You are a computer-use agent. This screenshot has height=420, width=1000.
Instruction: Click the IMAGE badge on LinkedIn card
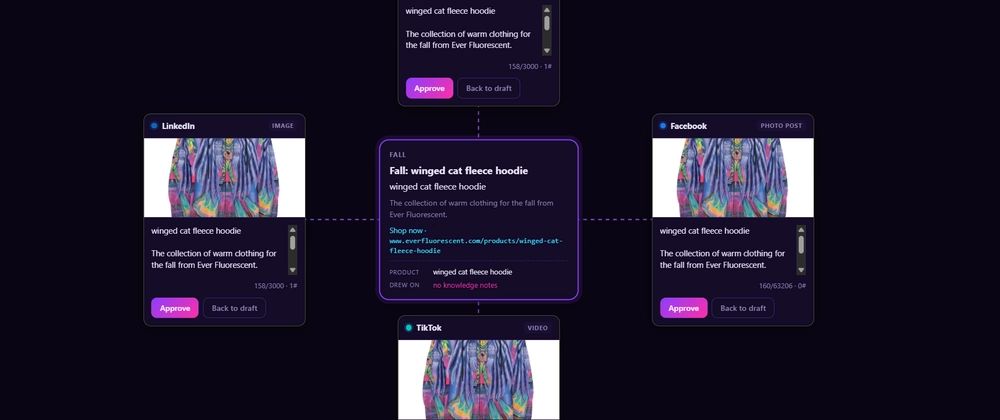tap(283, 126)
